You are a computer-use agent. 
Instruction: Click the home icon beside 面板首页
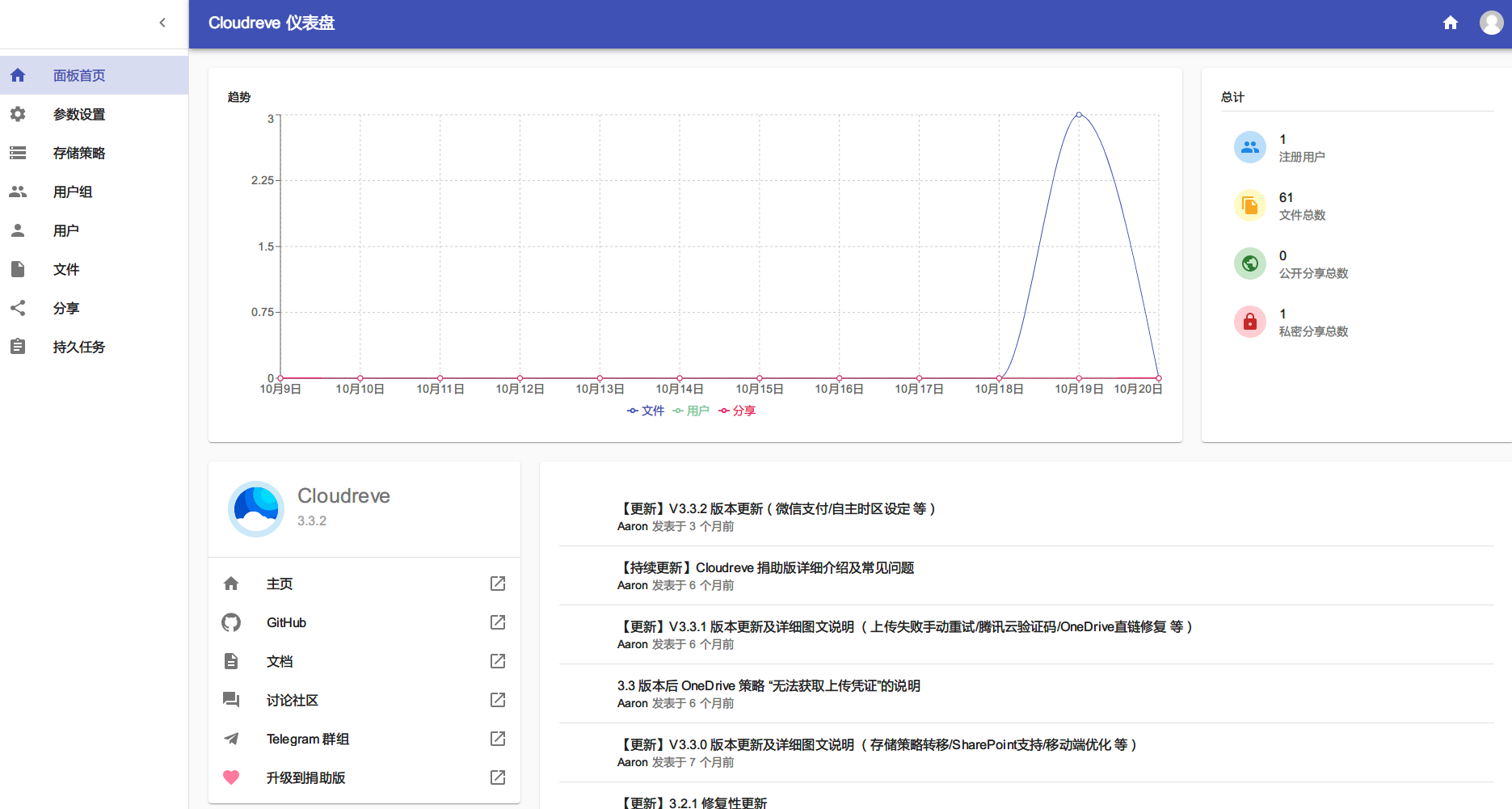(18, 75)
